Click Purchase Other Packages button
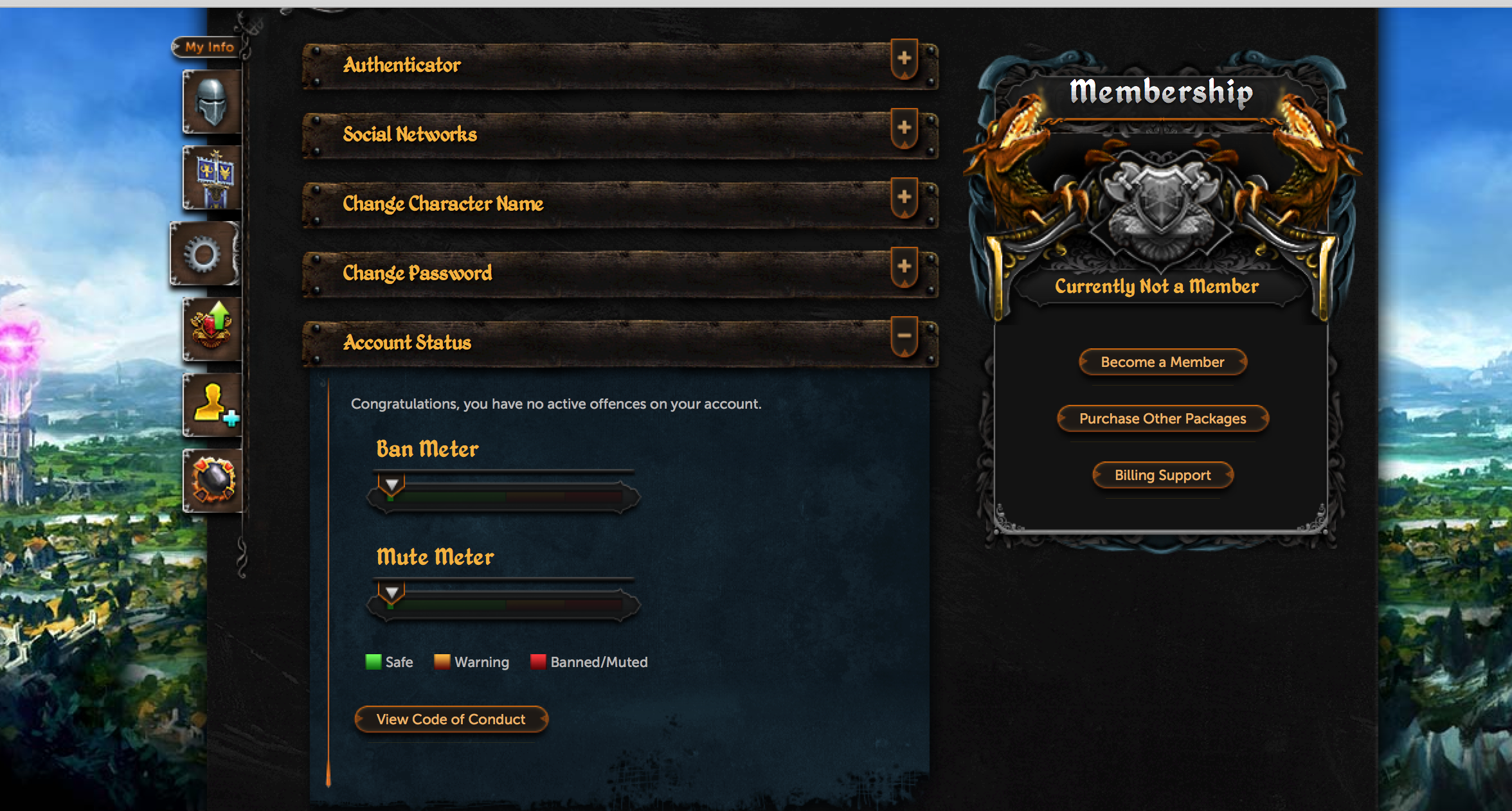The width and height of the screenshot is (1512, 811). (x=1162, y=418)
